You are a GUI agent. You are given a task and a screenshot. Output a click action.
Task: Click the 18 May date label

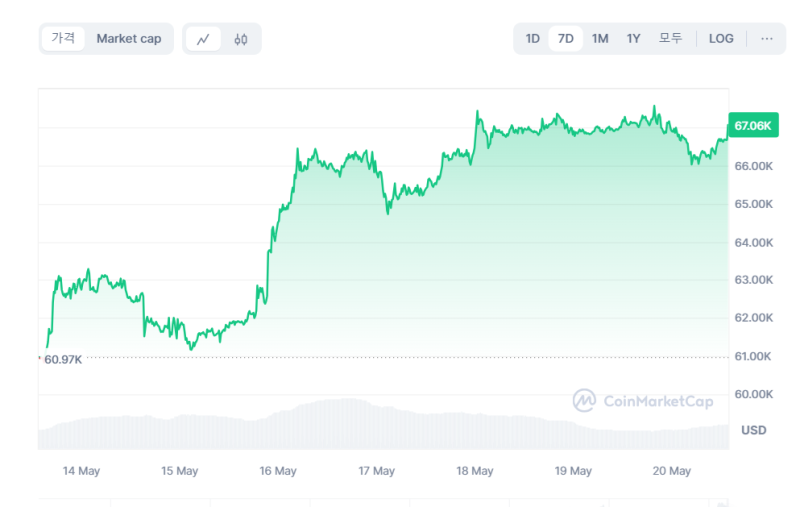(x=475, y=470)
